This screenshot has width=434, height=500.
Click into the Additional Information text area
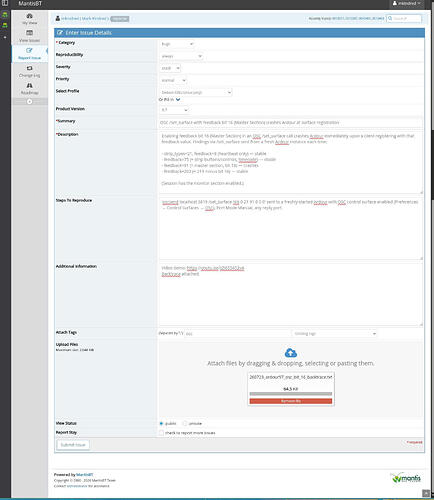pos(291,294)
